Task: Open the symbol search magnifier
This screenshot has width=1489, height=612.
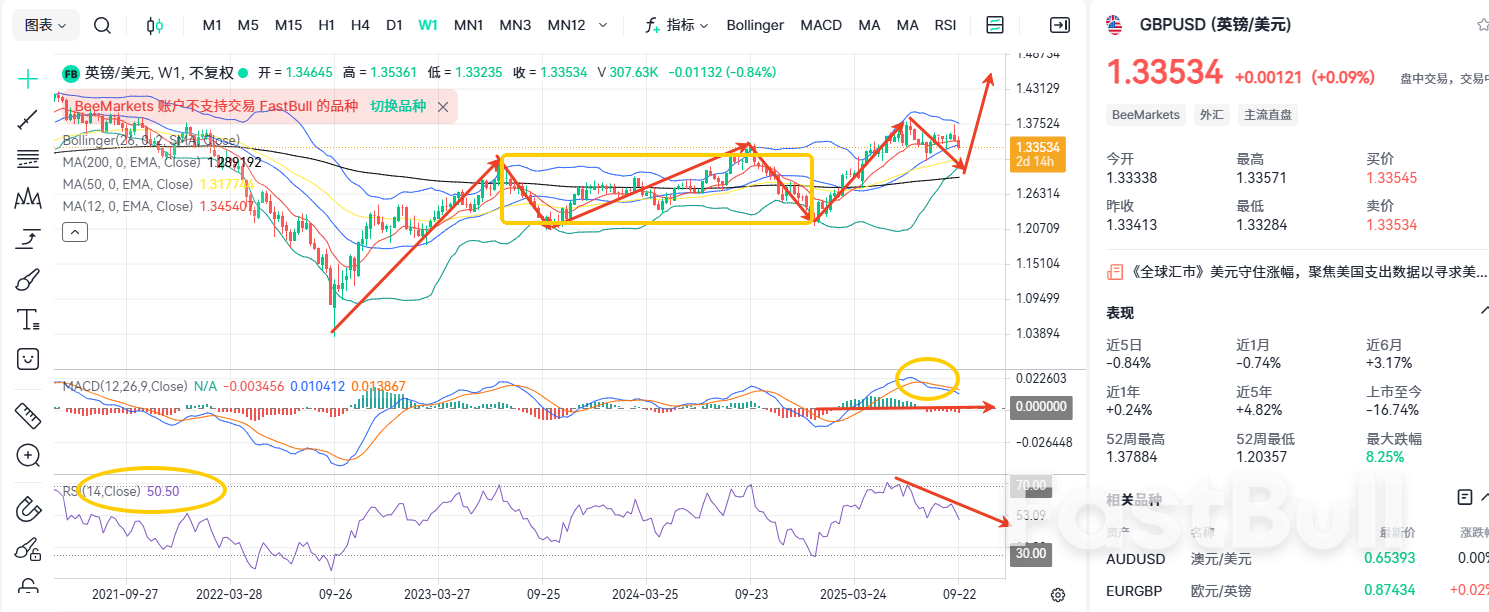Action: [x=102, y=25]
